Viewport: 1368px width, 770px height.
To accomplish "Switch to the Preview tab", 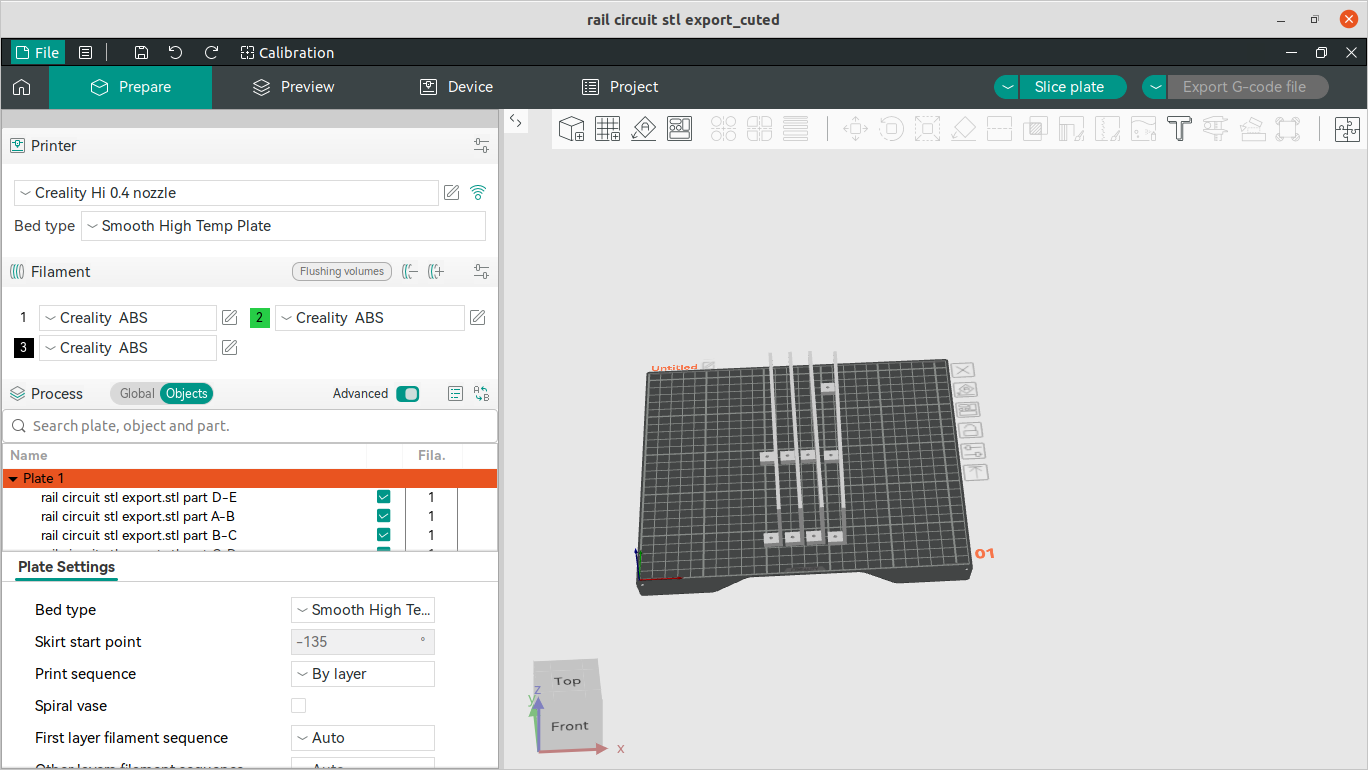I will point(293,87).
